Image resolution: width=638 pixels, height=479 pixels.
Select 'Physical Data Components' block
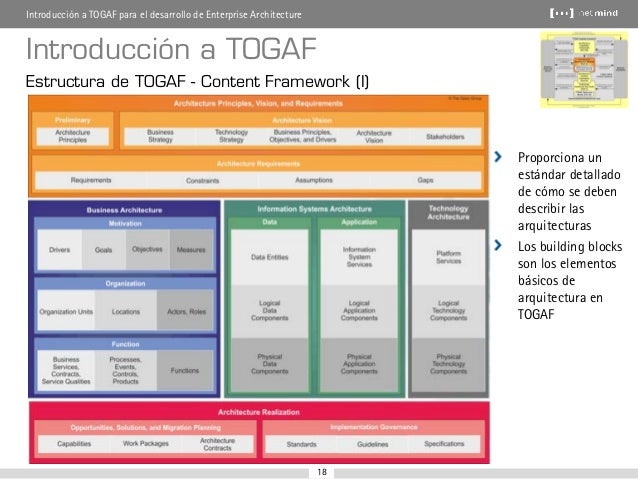pyautogui.click(x=269, y=364)
